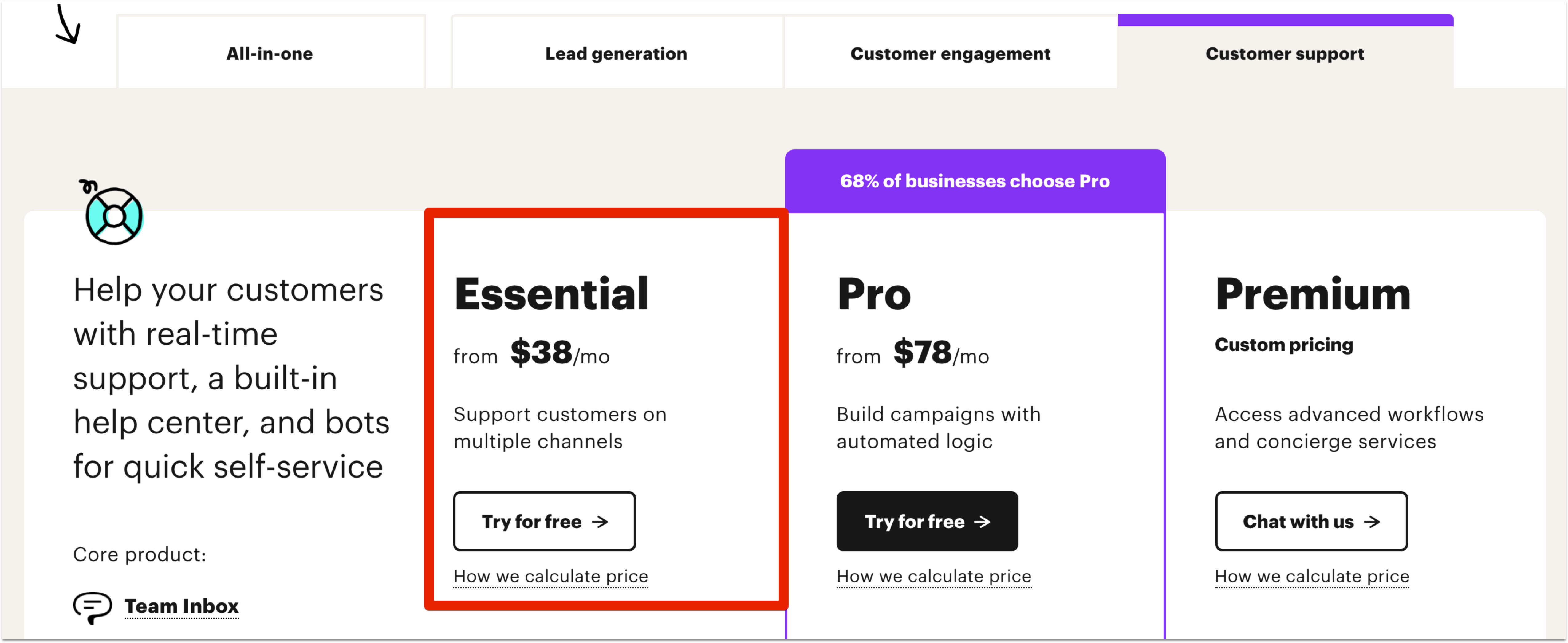This screenshot has height=643, width=1568.
Task: Click the hand-drawn arrow doodle
Action: [x=68, y=24]
